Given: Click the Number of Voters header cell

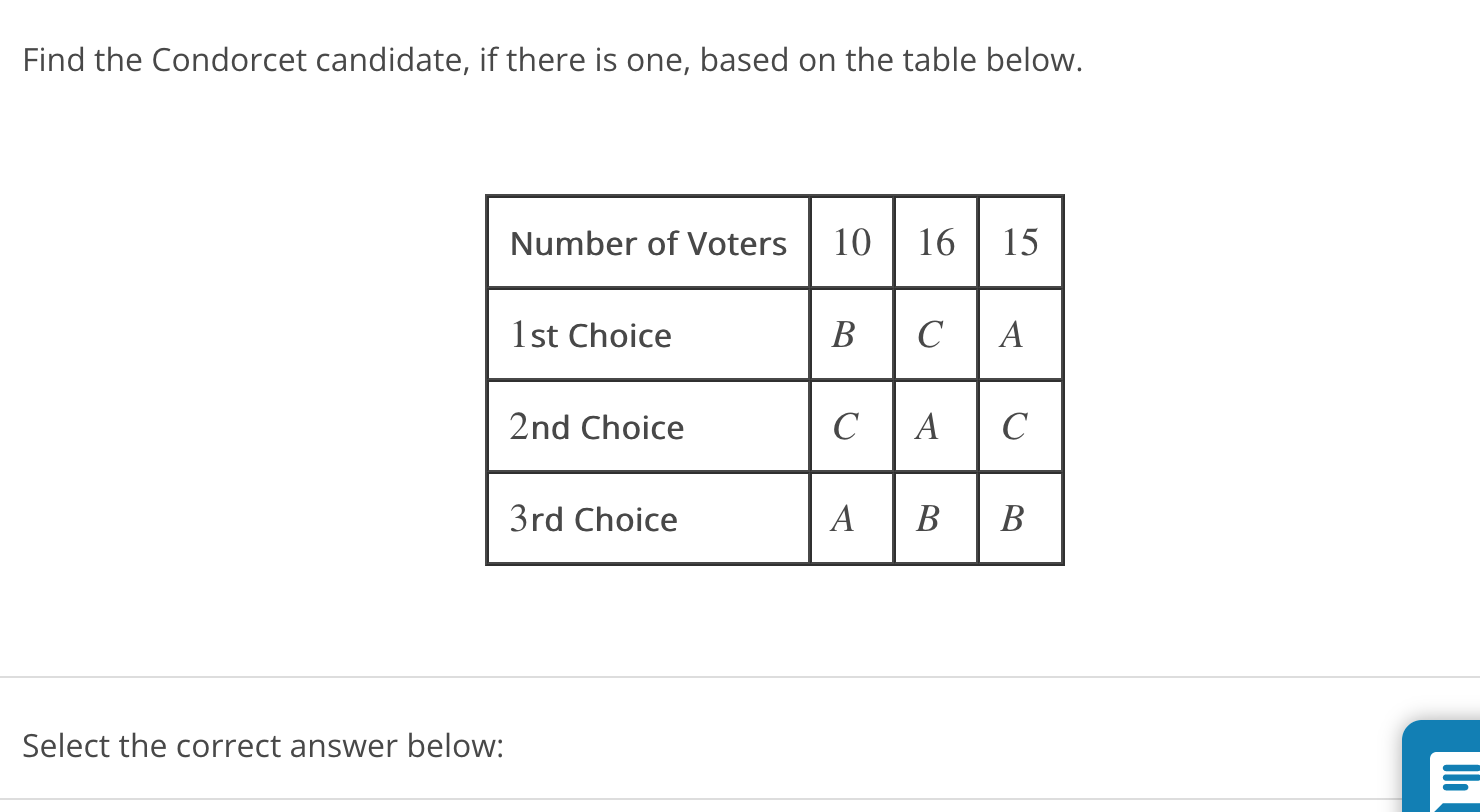Looking at the screenshot, I should [648, 242].
